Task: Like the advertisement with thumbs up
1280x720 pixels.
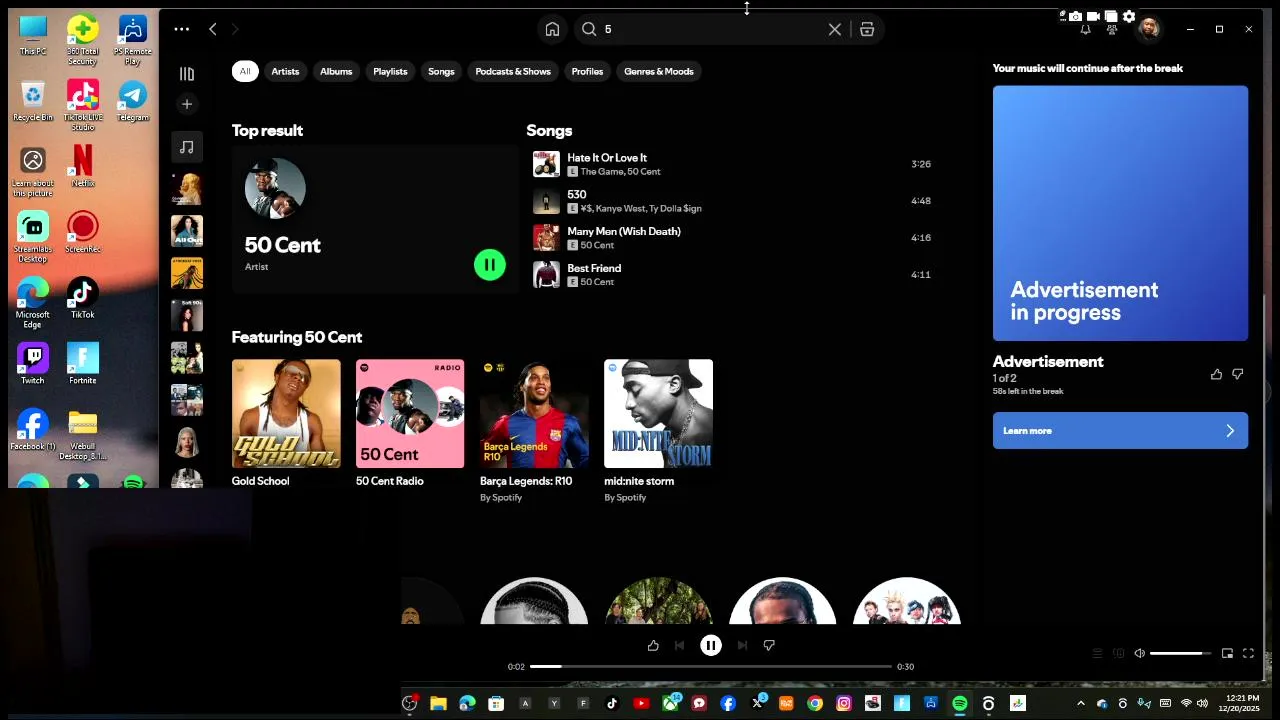Action: (x=1216, y=374)
